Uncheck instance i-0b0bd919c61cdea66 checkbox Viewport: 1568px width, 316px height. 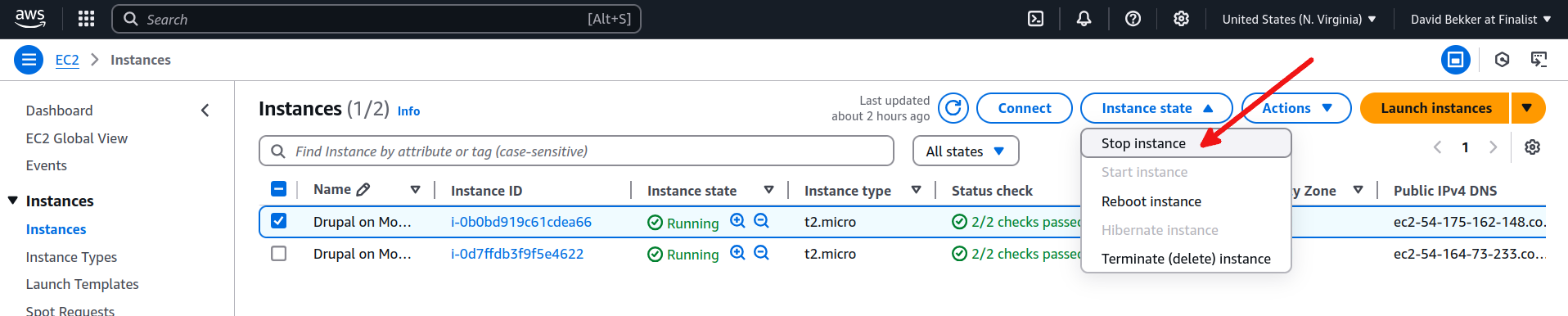278,221
